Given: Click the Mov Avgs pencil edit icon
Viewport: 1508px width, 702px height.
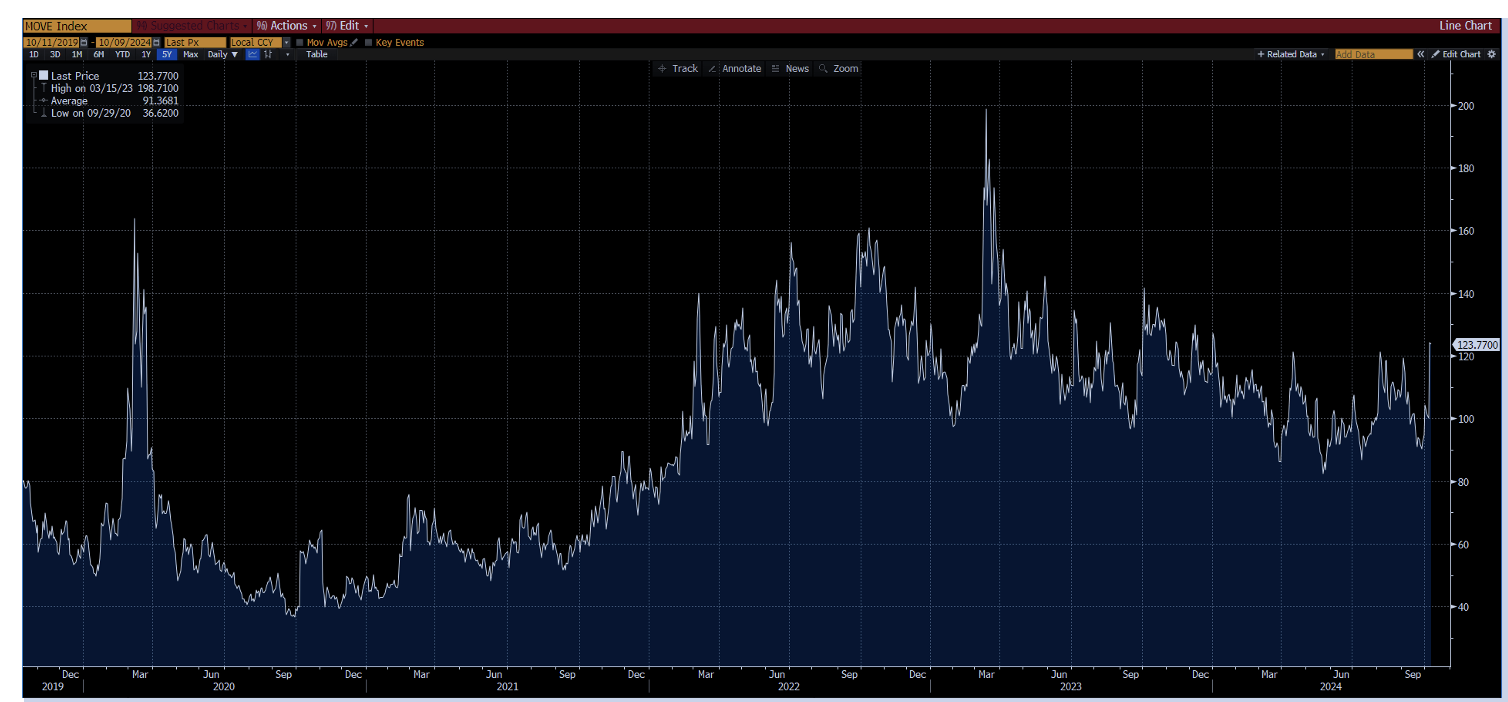Looking at the screenshot, I should click(354, 42).
